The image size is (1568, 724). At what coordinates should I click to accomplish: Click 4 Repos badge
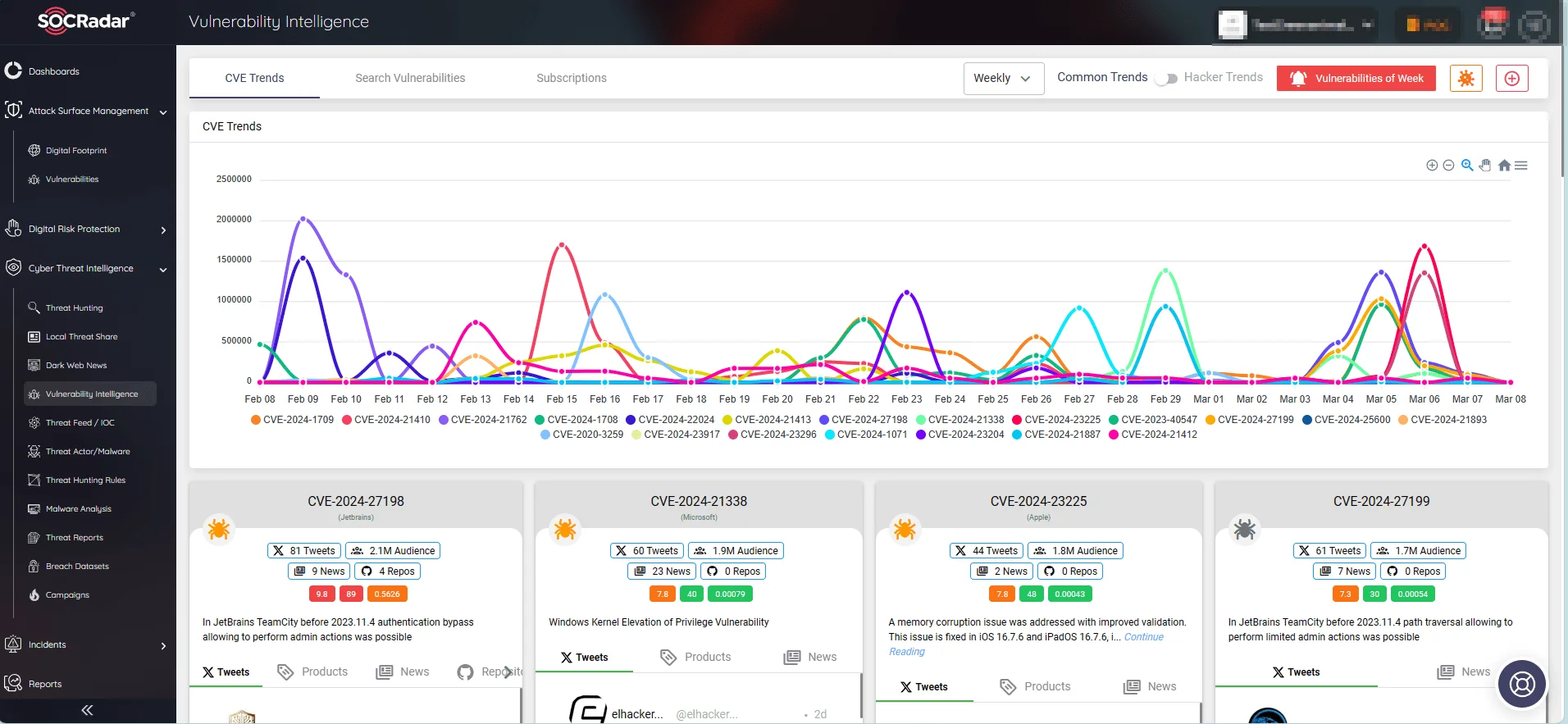389,571
